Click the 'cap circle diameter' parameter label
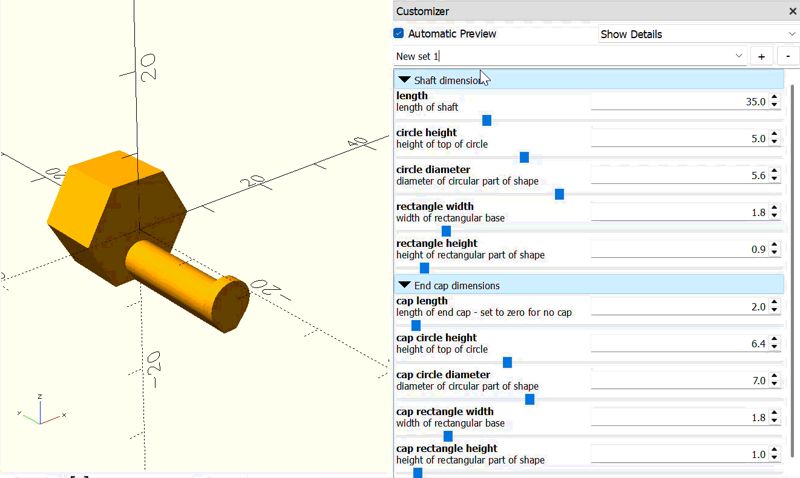This screenshot has width=800, height=478. tap(443, 374)
